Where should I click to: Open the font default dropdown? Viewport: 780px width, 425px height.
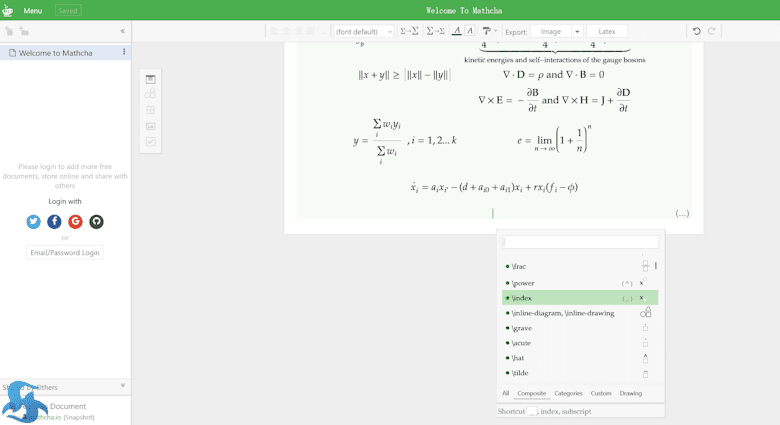tap(364, 31)
